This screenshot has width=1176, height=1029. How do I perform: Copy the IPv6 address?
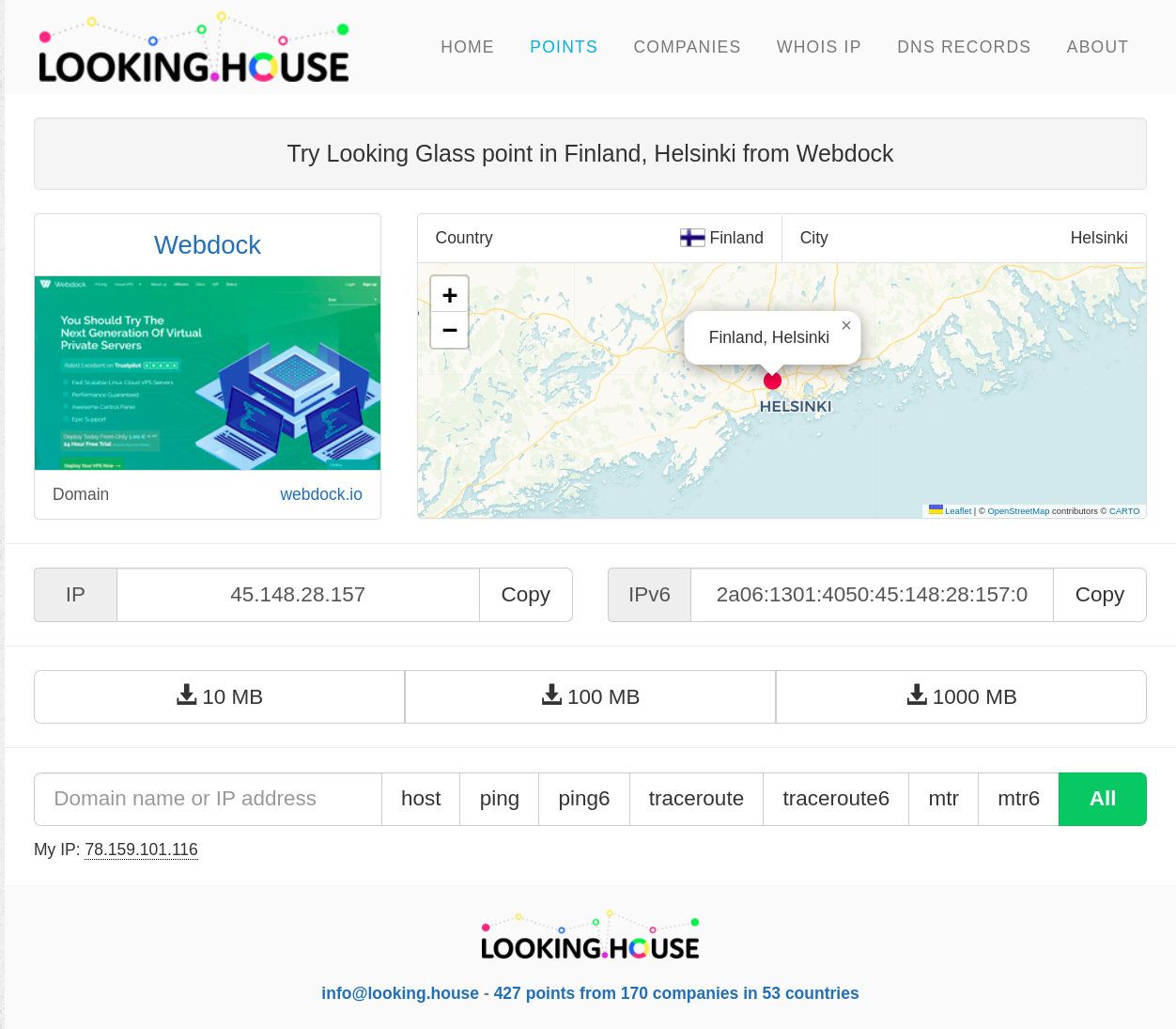pos(1099,595)
